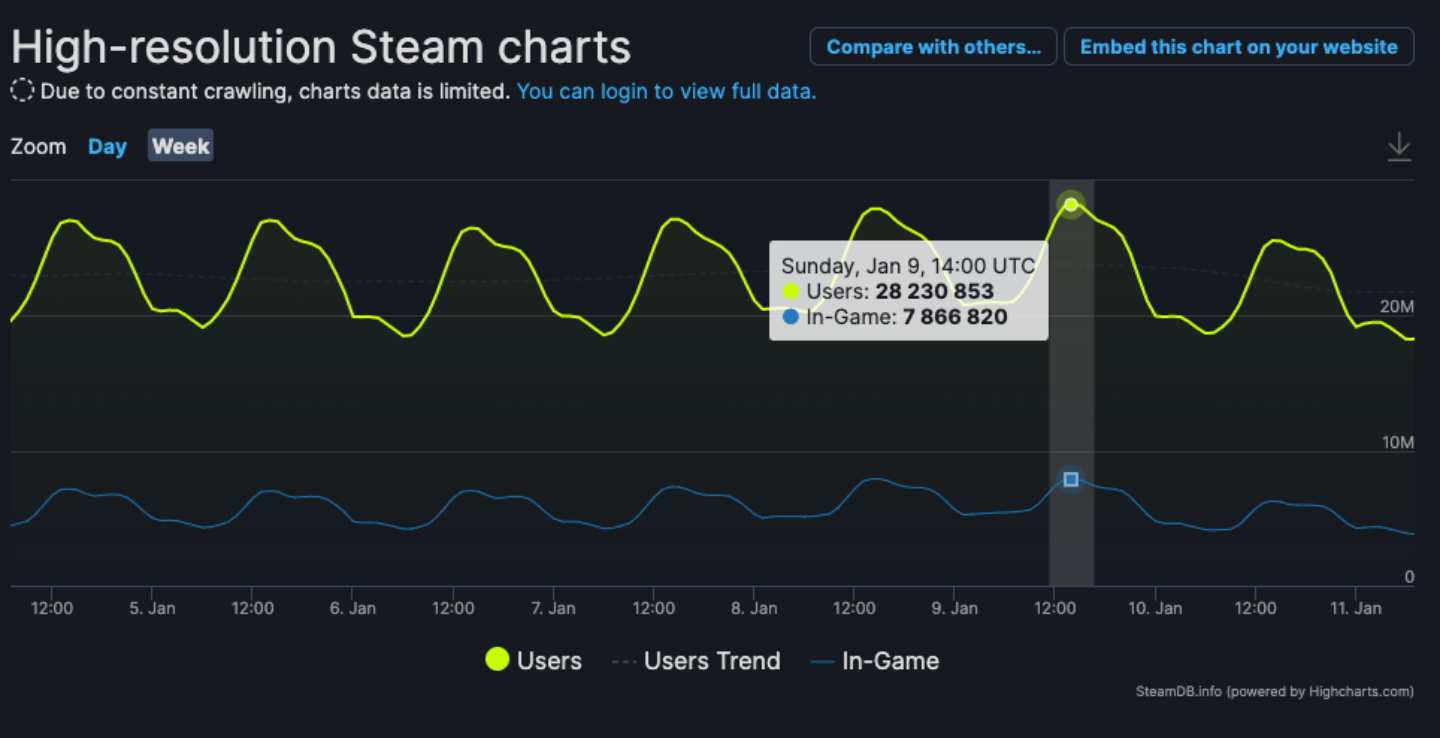1440x738 pixels.
Task: Click the highlighted yellow peak marker on the chart
Action: coord(1071,204)
